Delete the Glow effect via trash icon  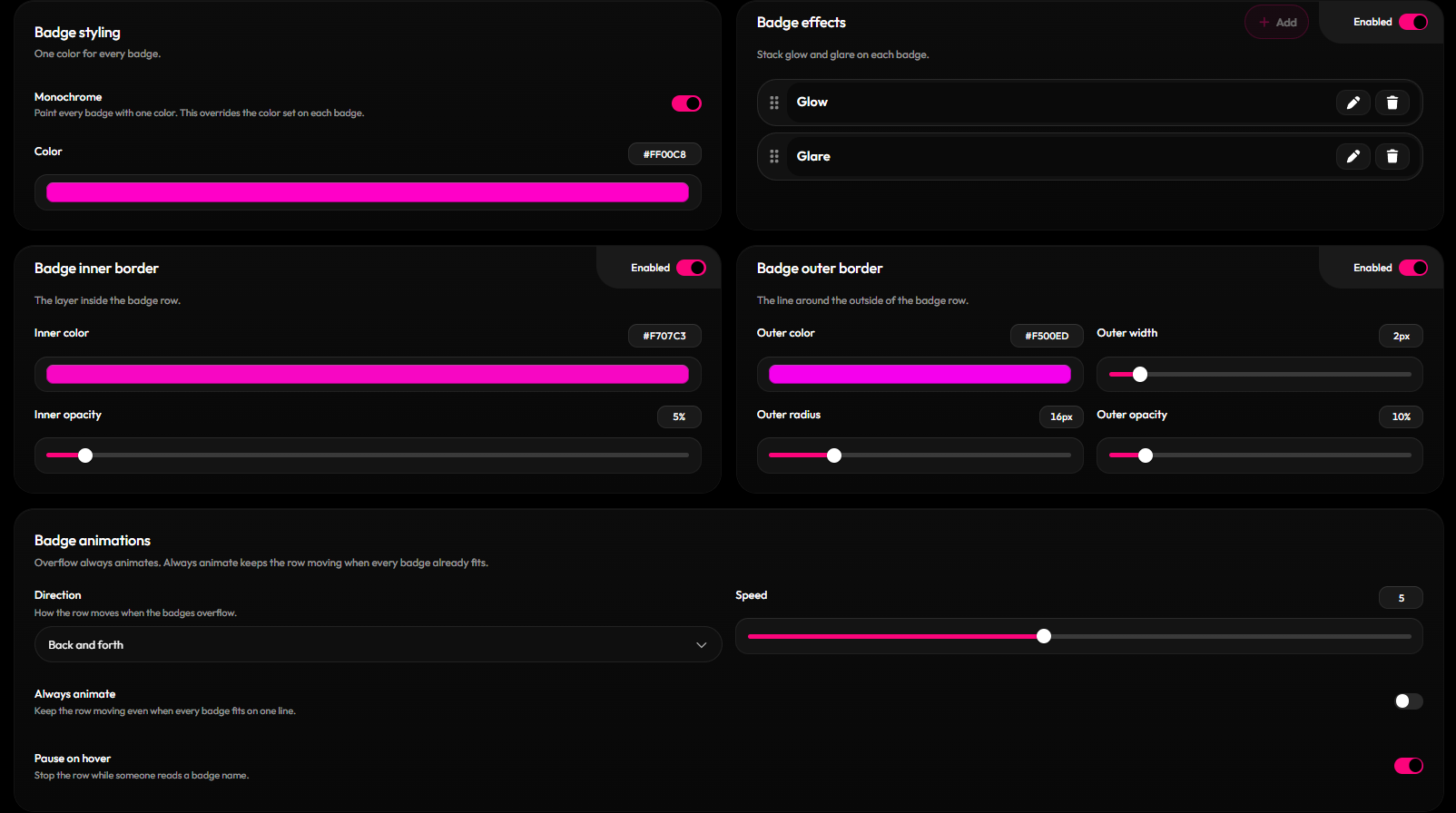click(x=1392, y=103)
